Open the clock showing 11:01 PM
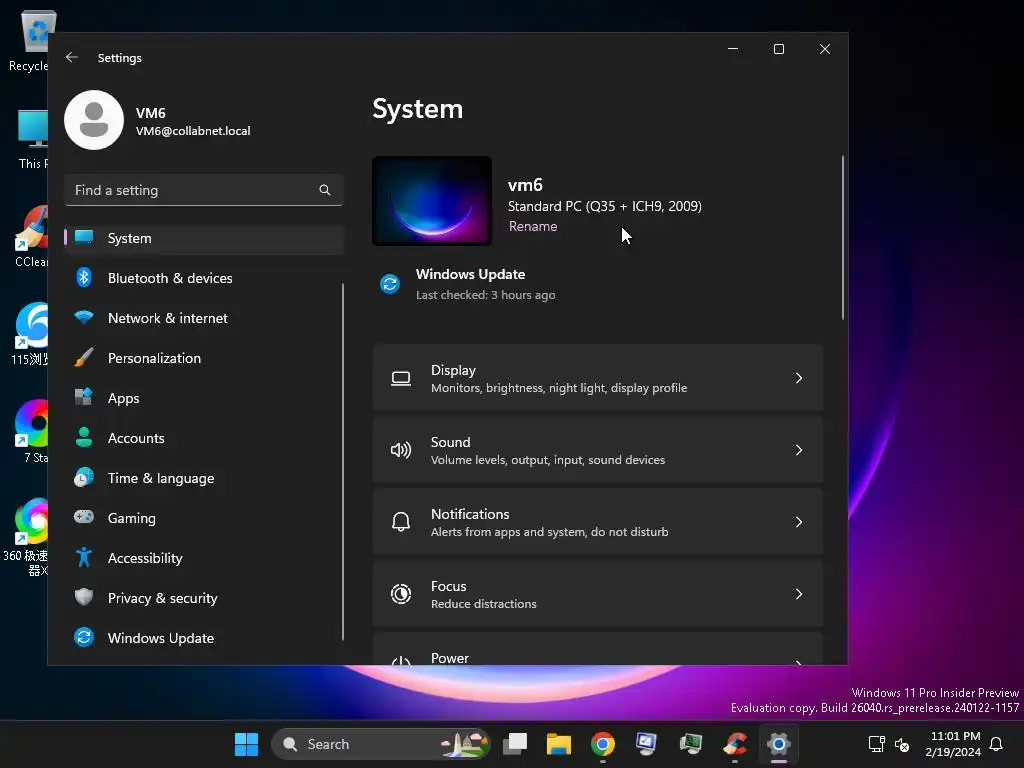Screen dimensions: 1024x768 [953, 744]
